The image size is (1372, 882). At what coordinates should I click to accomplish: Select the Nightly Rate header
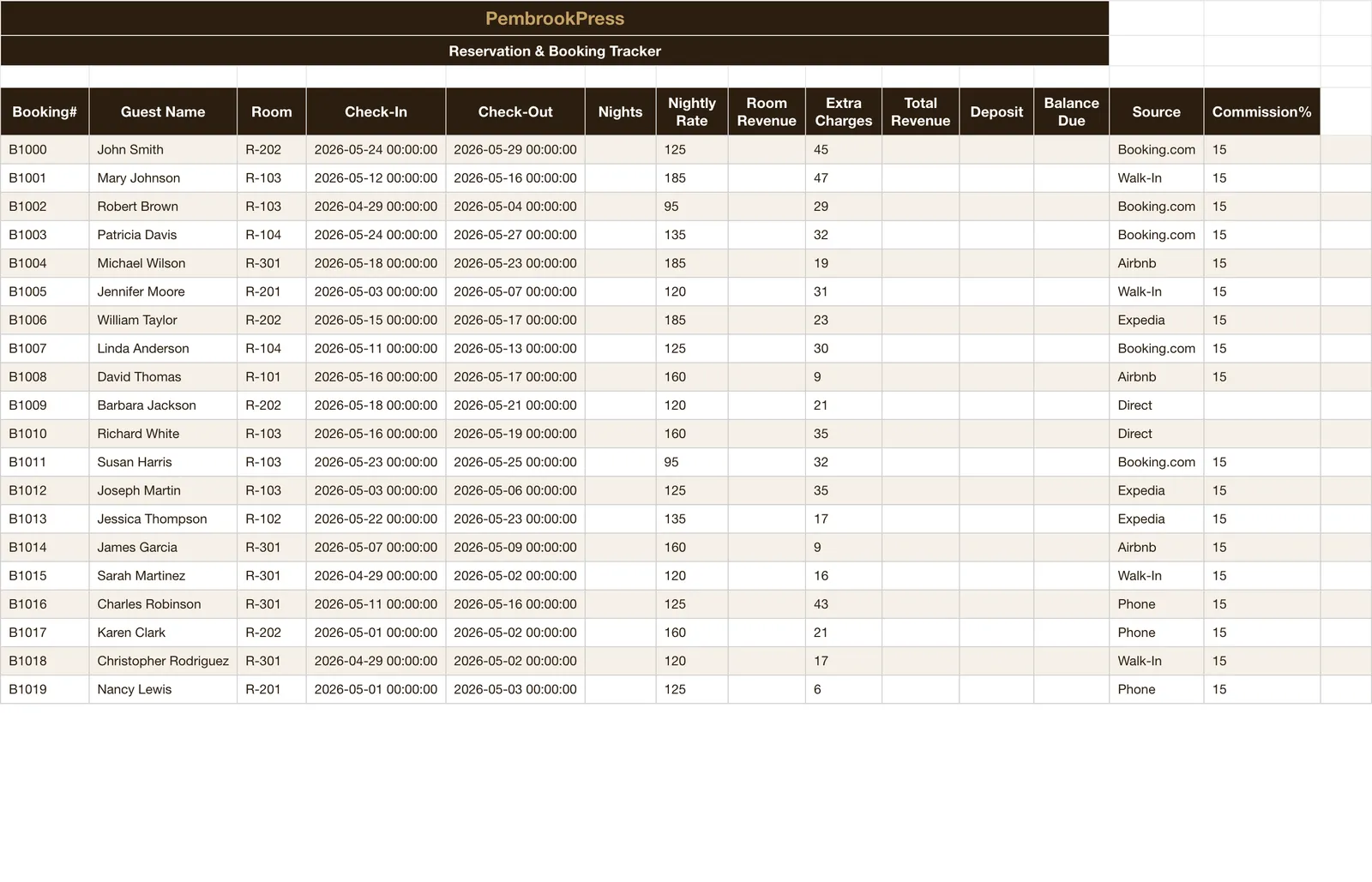pos(692,111)
